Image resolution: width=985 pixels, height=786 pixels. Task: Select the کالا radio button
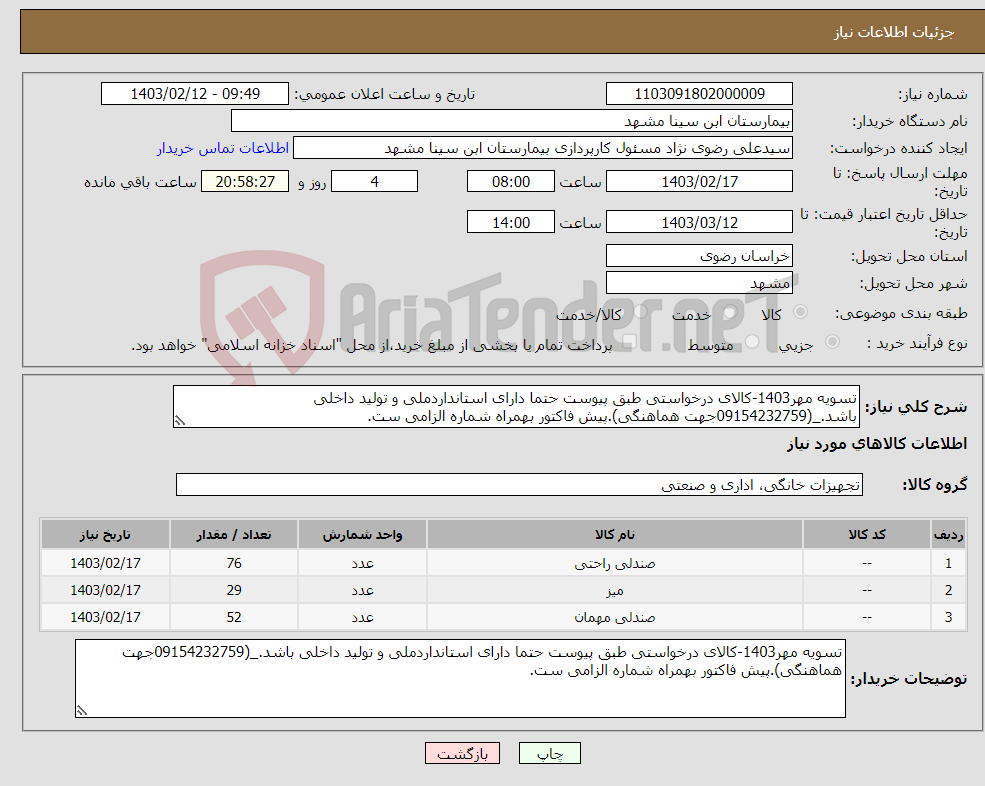pyautogui.click(x=800, y=312)
